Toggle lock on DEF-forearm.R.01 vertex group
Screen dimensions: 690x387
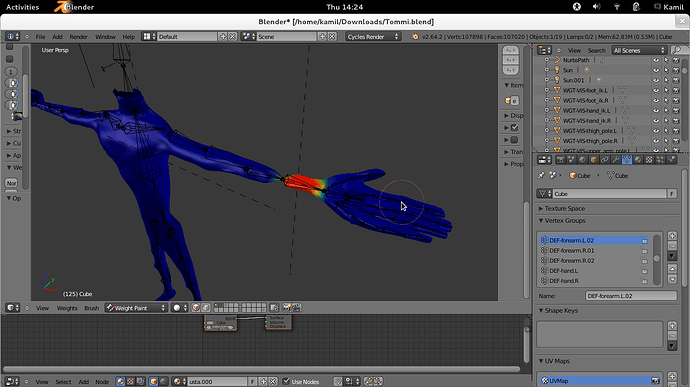[x=644, y=251]
